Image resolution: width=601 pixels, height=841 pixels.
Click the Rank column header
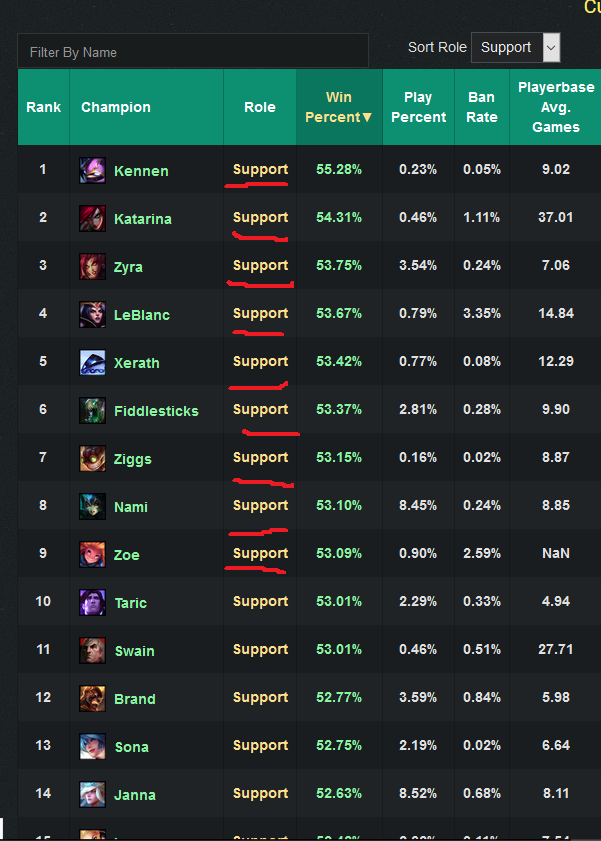pos(43,107)
